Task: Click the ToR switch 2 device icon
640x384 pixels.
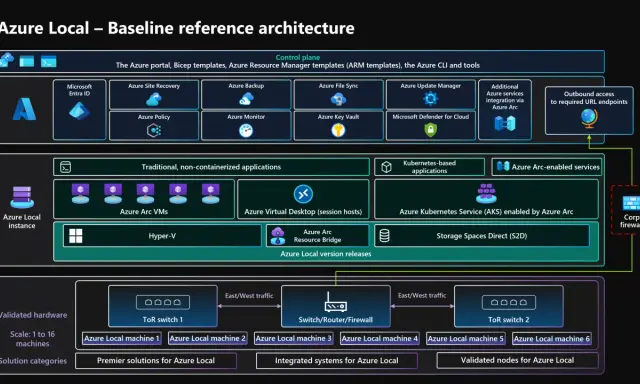Action: point(509,302)
